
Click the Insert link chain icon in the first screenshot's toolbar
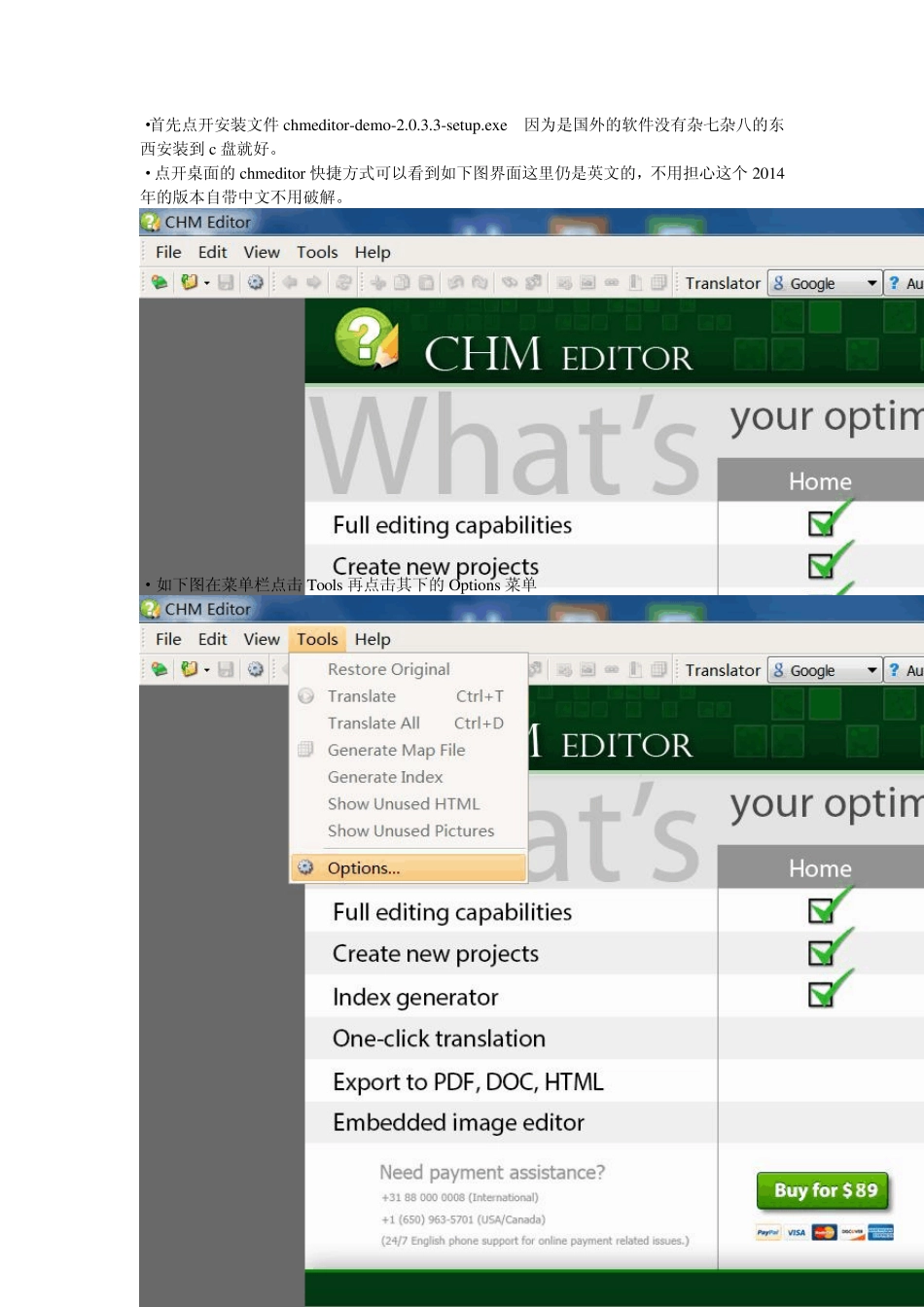(x=612, y=283)
